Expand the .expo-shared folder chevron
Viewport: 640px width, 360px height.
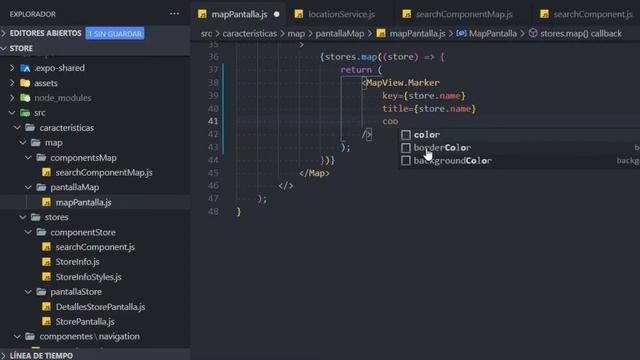[x=12, y=68]
